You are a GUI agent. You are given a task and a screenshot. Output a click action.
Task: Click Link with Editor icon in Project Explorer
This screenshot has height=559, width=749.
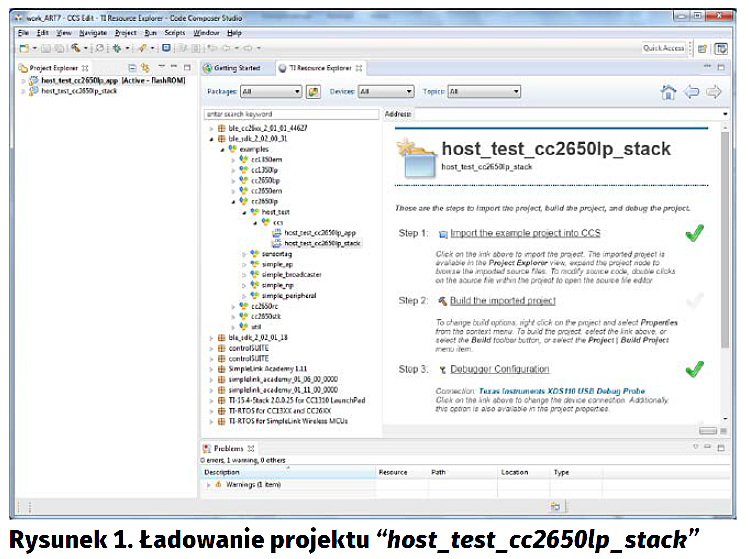pyautogui.click(x=146, y=68)
